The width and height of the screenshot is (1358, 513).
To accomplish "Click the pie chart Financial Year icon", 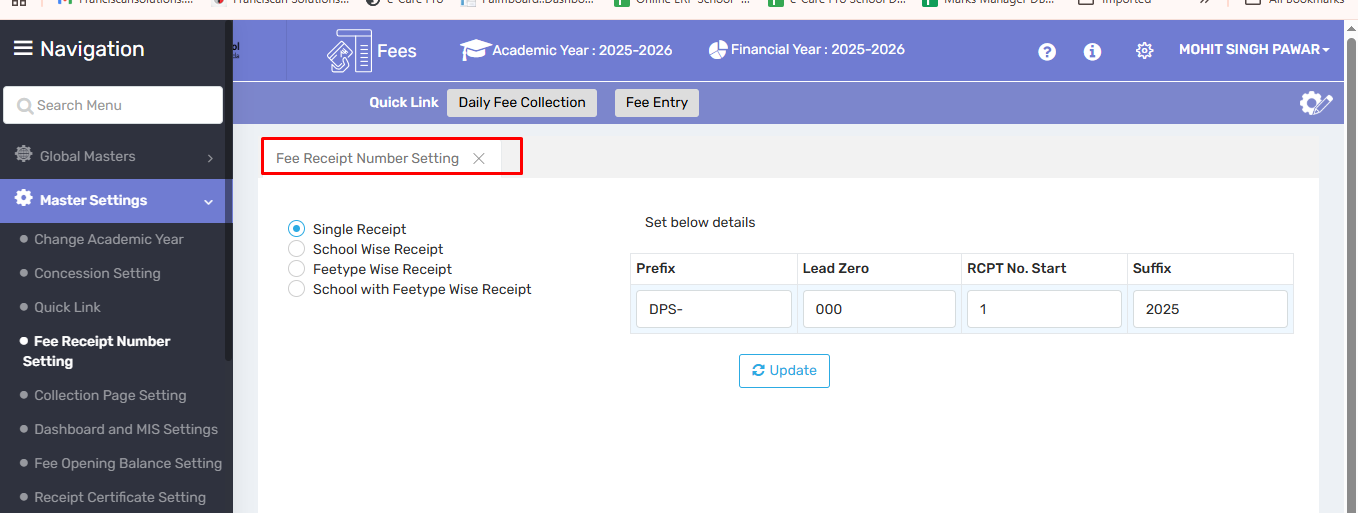I will pyautogui.click(x=717, y=49).
